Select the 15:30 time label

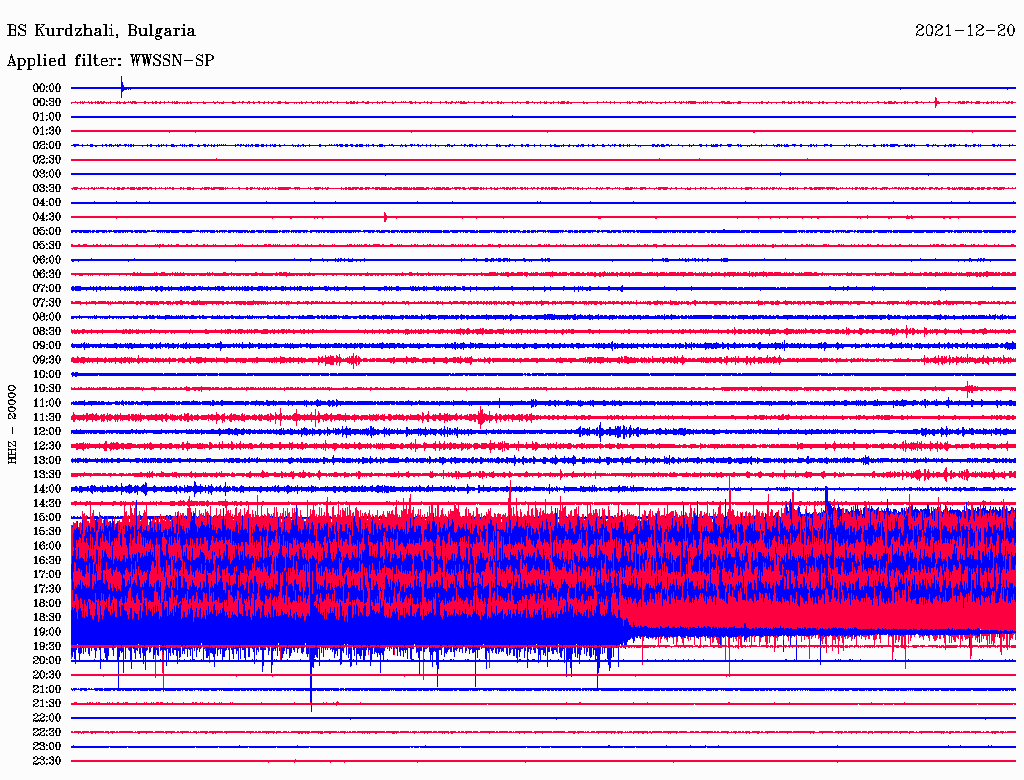(47, 532)
